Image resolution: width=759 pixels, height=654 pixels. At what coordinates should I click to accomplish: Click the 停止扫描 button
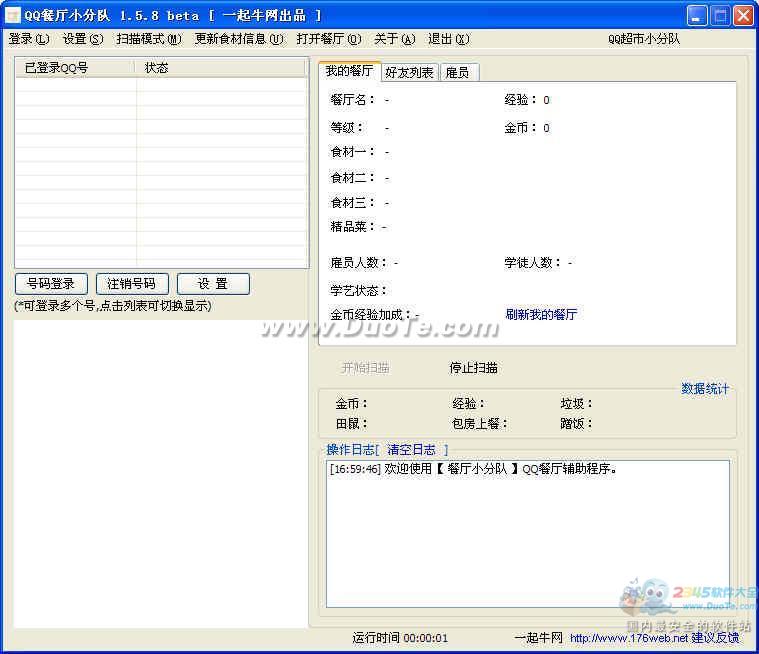pyautogui.click(x=473, y=368)
